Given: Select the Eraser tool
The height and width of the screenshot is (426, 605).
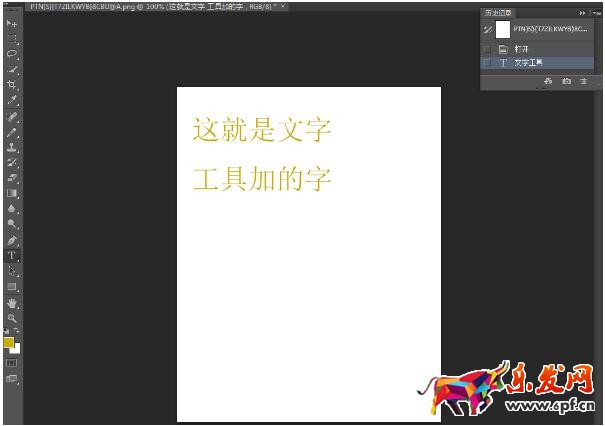Looking at the screenshot, I should pyautogui.click(x=12, y=177).
